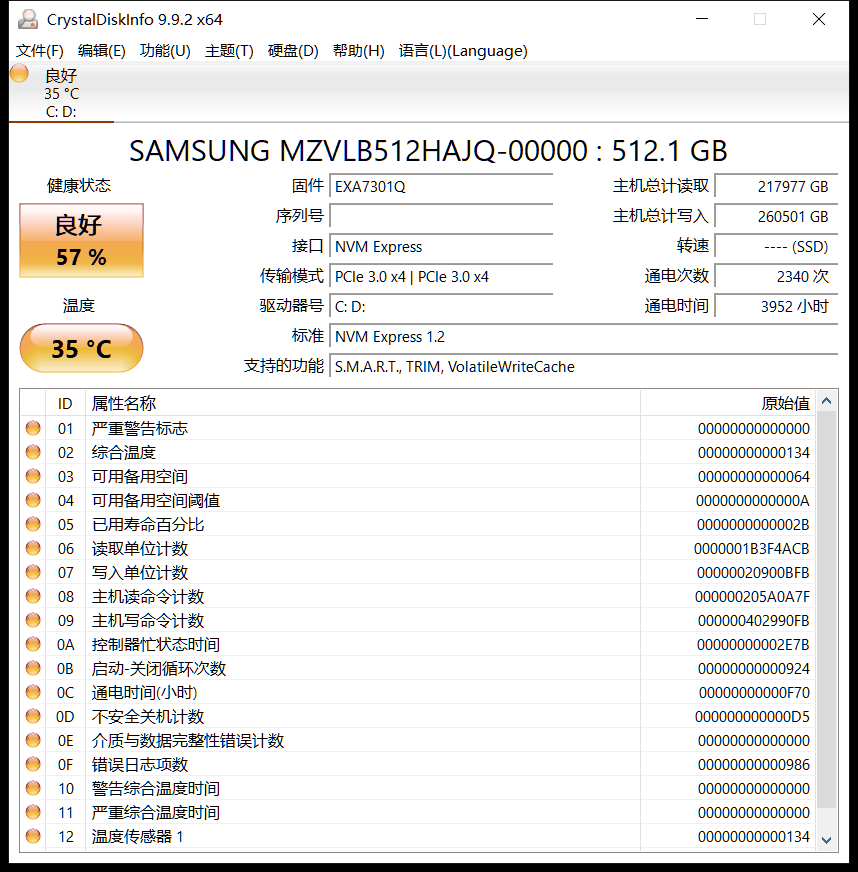Click host total writes value 260501 GB
Viewport: 858px width, 872px height.
point(776,216)
